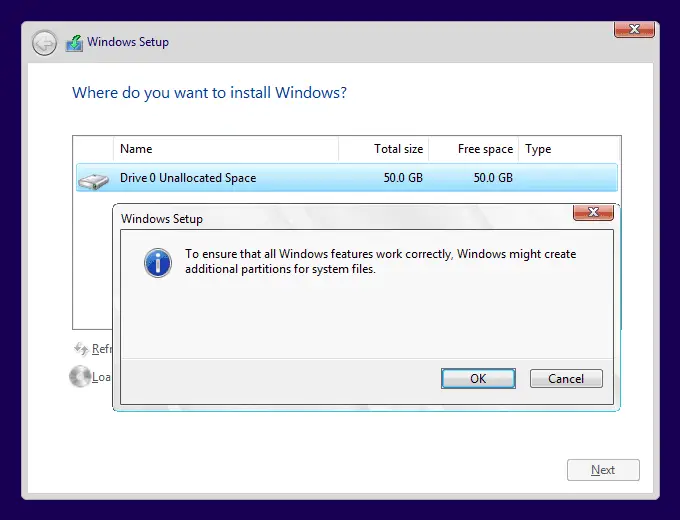Viewport: 680px width, 520px height.
Task: Click the Name column header
Action: (226, 149)
